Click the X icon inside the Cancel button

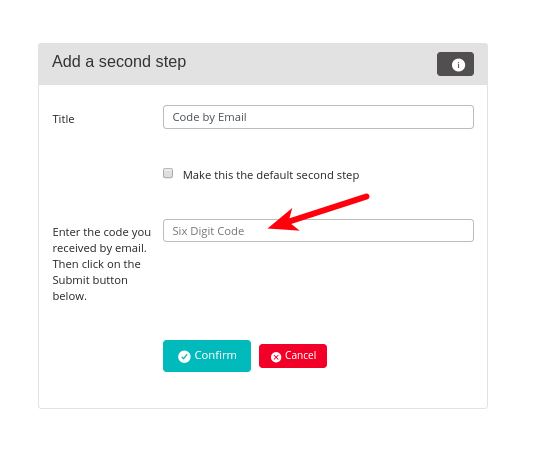[x=276, y=357]
